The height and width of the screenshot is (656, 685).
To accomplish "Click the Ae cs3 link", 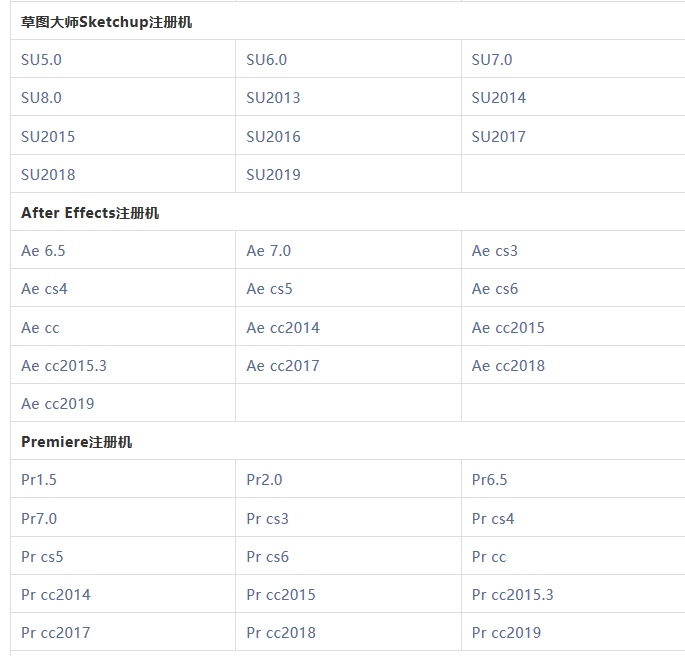I will point(495,251).
